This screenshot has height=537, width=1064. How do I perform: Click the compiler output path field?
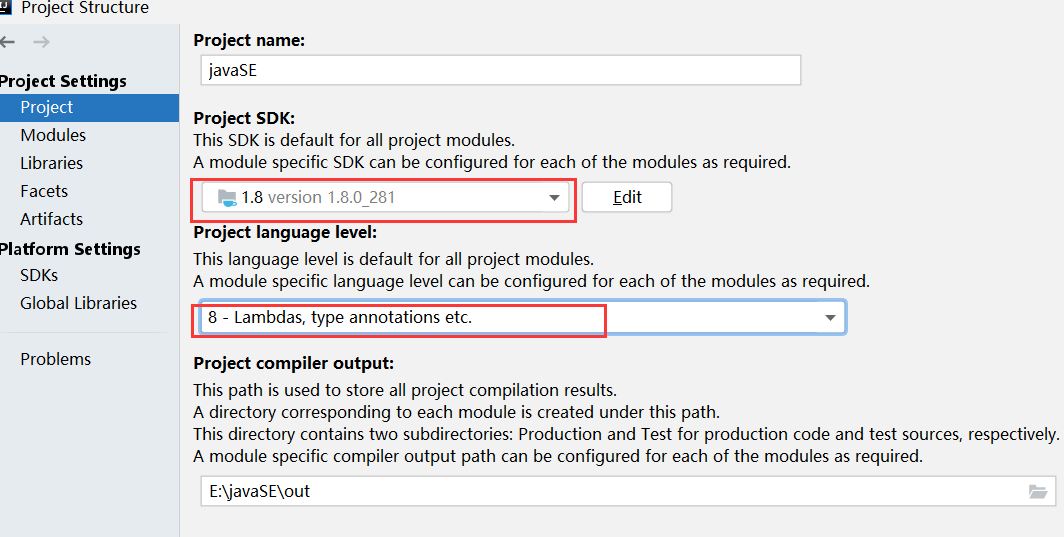[600, 491]
